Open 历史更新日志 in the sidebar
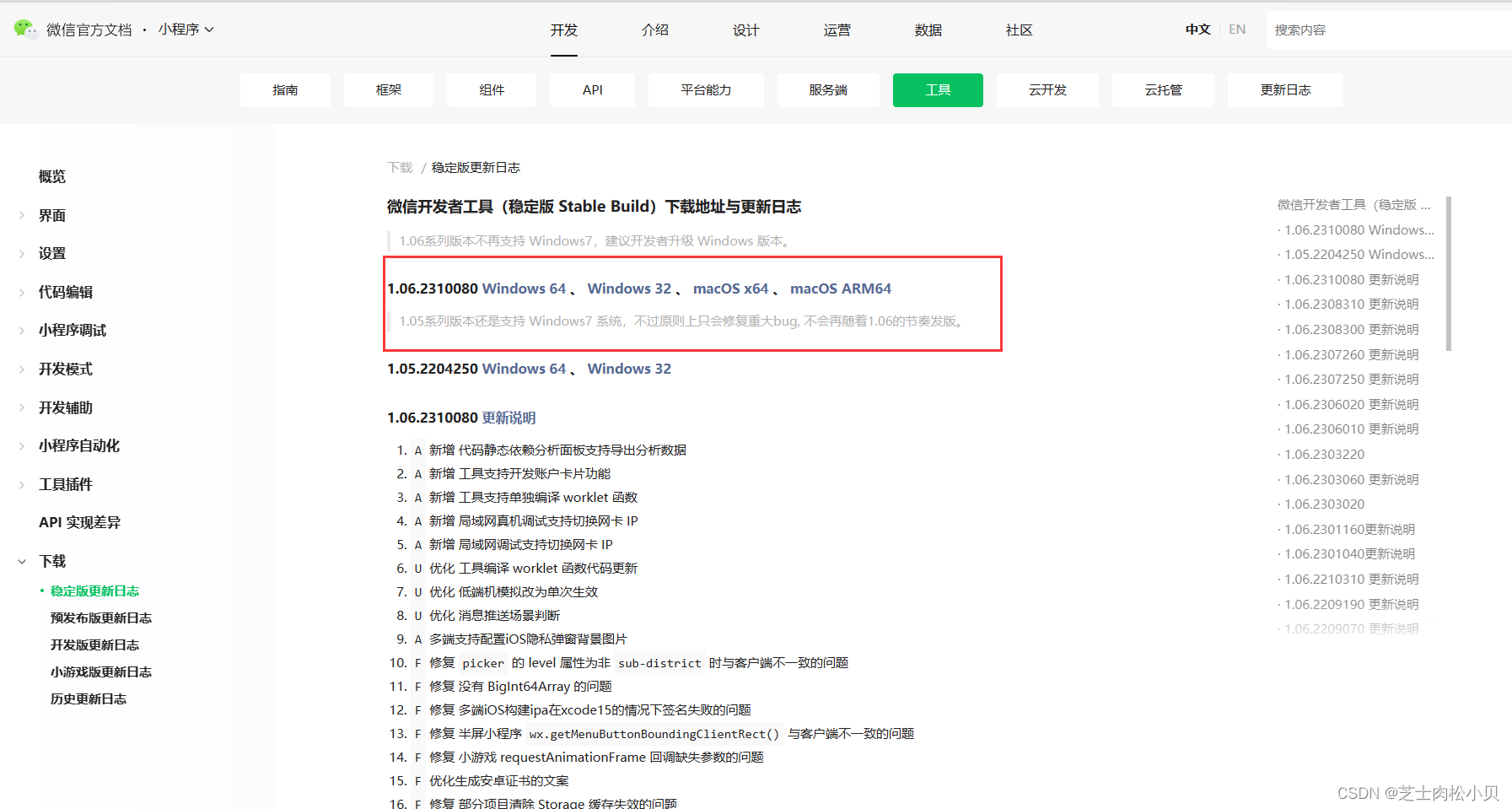 89,699
